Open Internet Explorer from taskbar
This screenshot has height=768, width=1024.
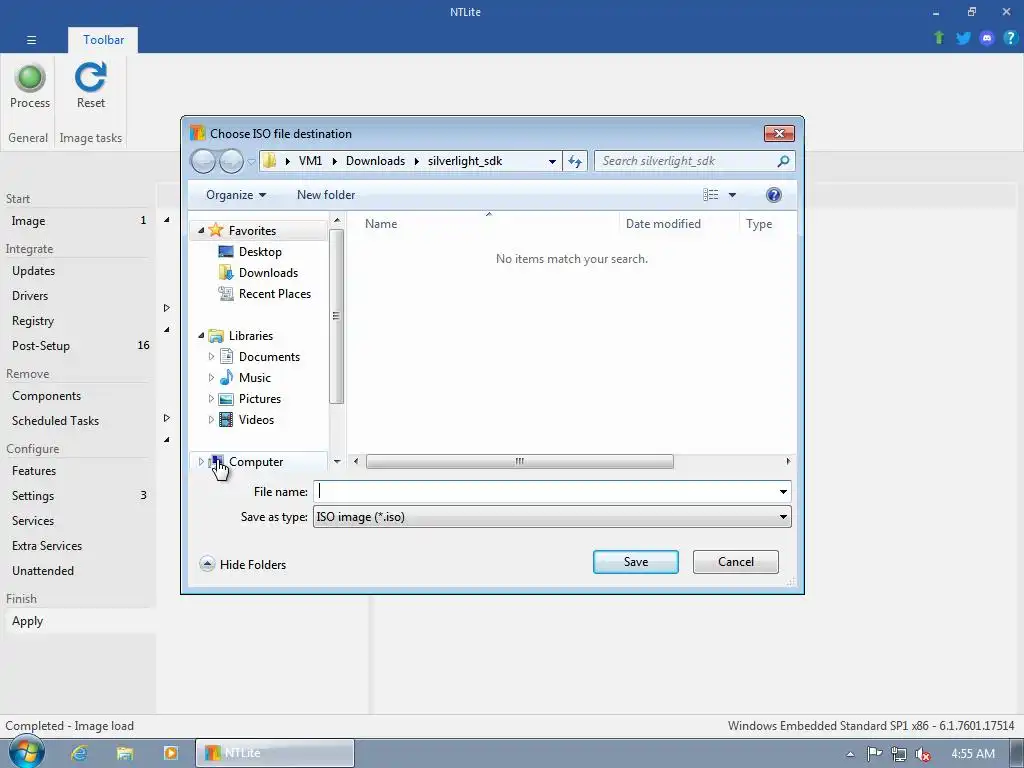(80, 753)
